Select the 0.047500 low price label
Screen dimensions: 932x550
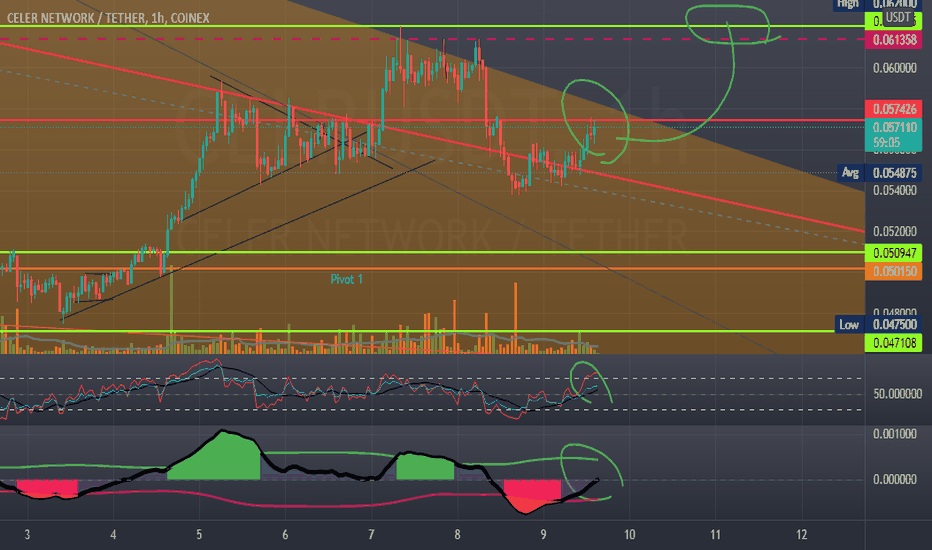pos(894,324)
